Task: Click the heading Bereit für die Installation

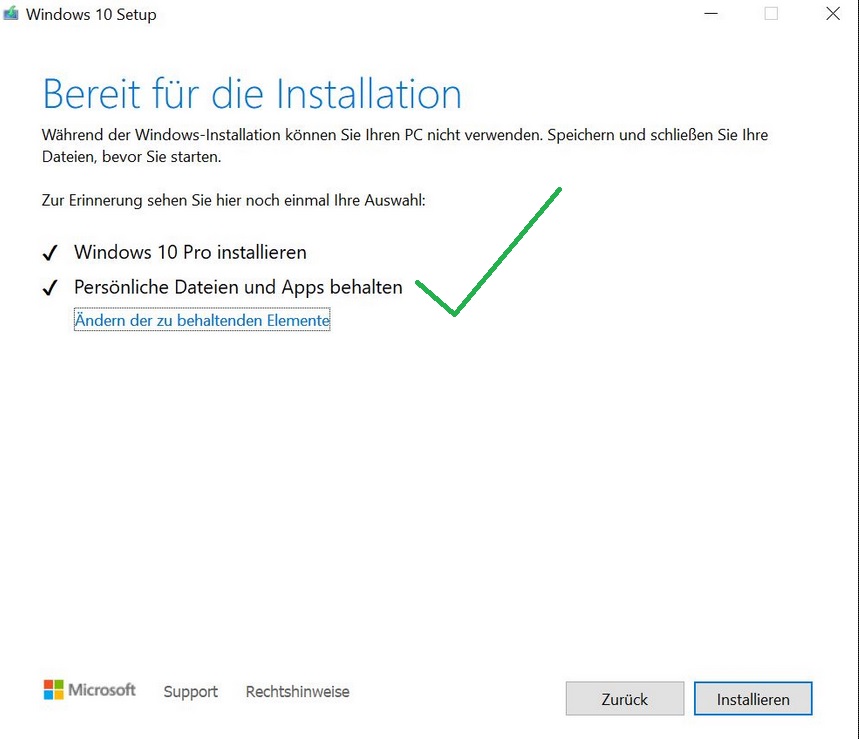Action: pyautogui.click(x=252, y=94)
